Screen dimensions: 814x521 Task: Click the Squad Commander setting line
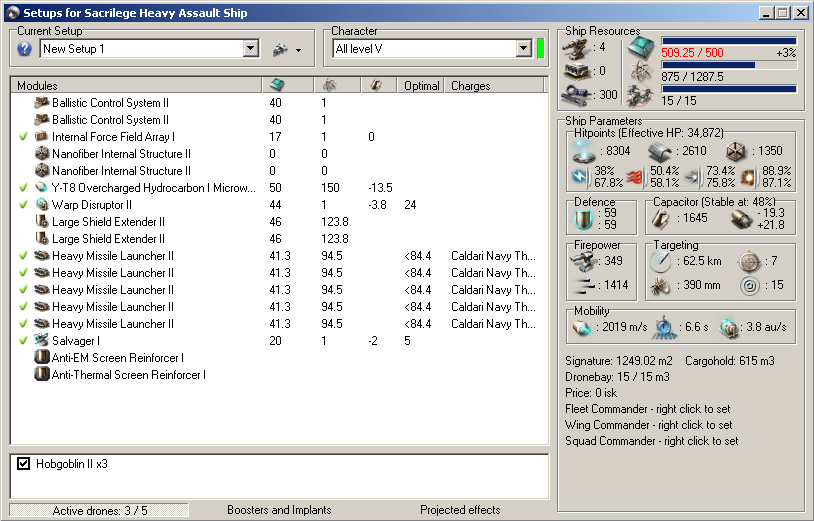[x=651, y=441]
